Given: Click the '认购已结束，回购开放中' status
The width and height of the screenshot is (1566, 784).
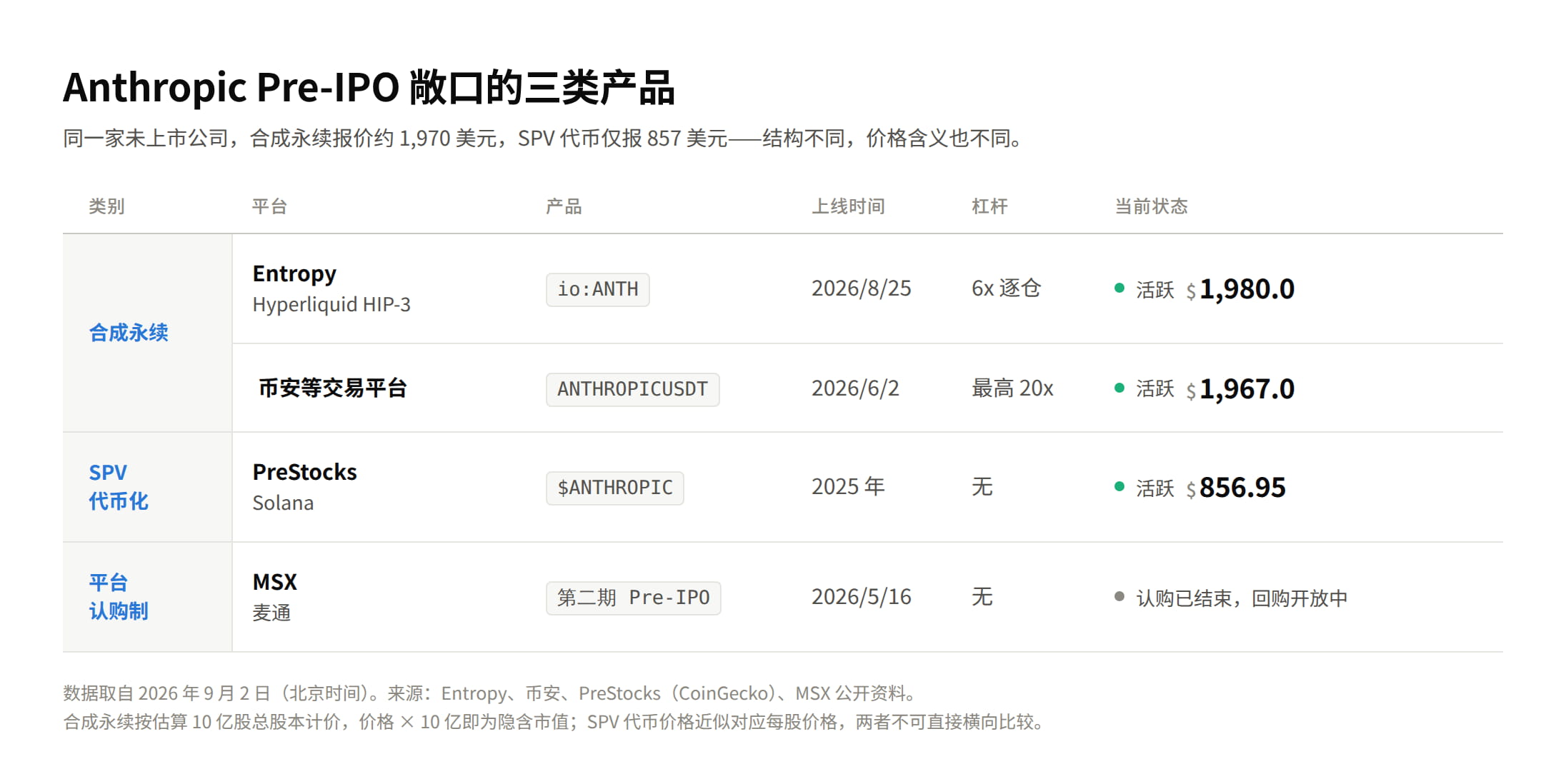Looking at the screenshot, I should click(x=1242, y=598).
